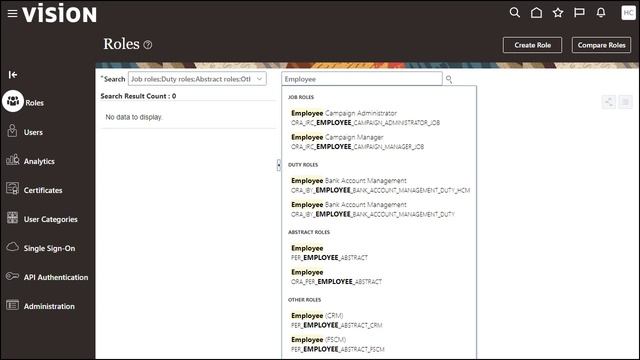Open Certificates menu label
Viewport: 640px width, 360px height.
(x=43, y=190)
